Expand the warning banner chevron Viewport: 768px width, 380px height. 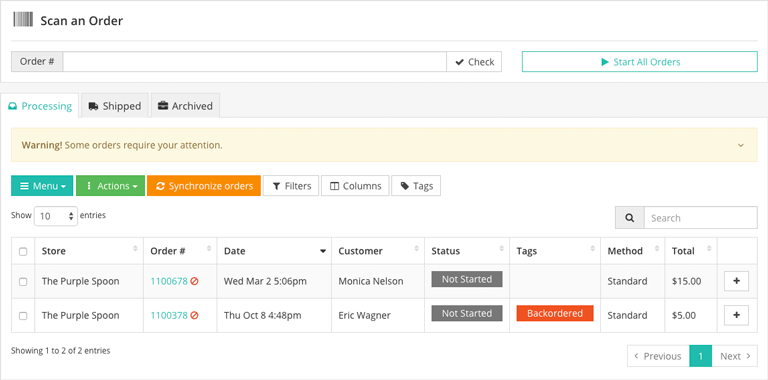click(741, 145)
